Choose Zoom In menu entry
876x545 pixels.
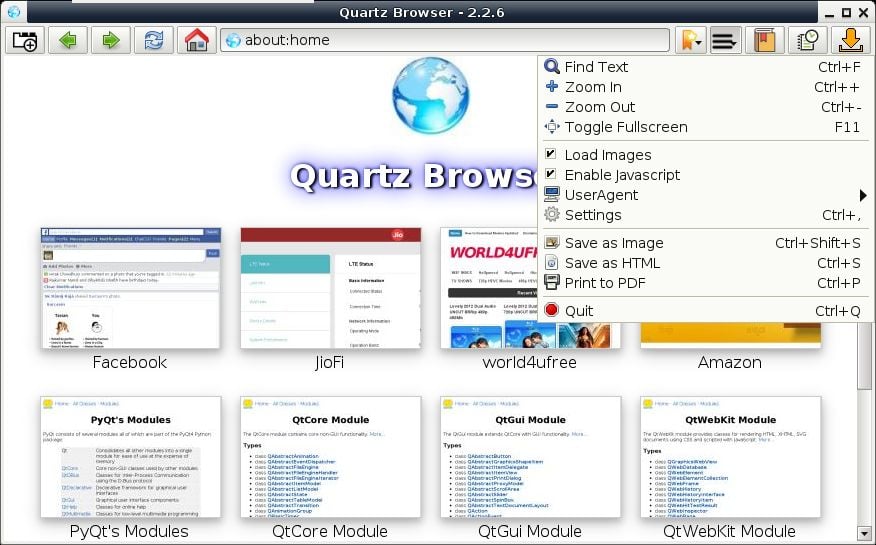706,87
